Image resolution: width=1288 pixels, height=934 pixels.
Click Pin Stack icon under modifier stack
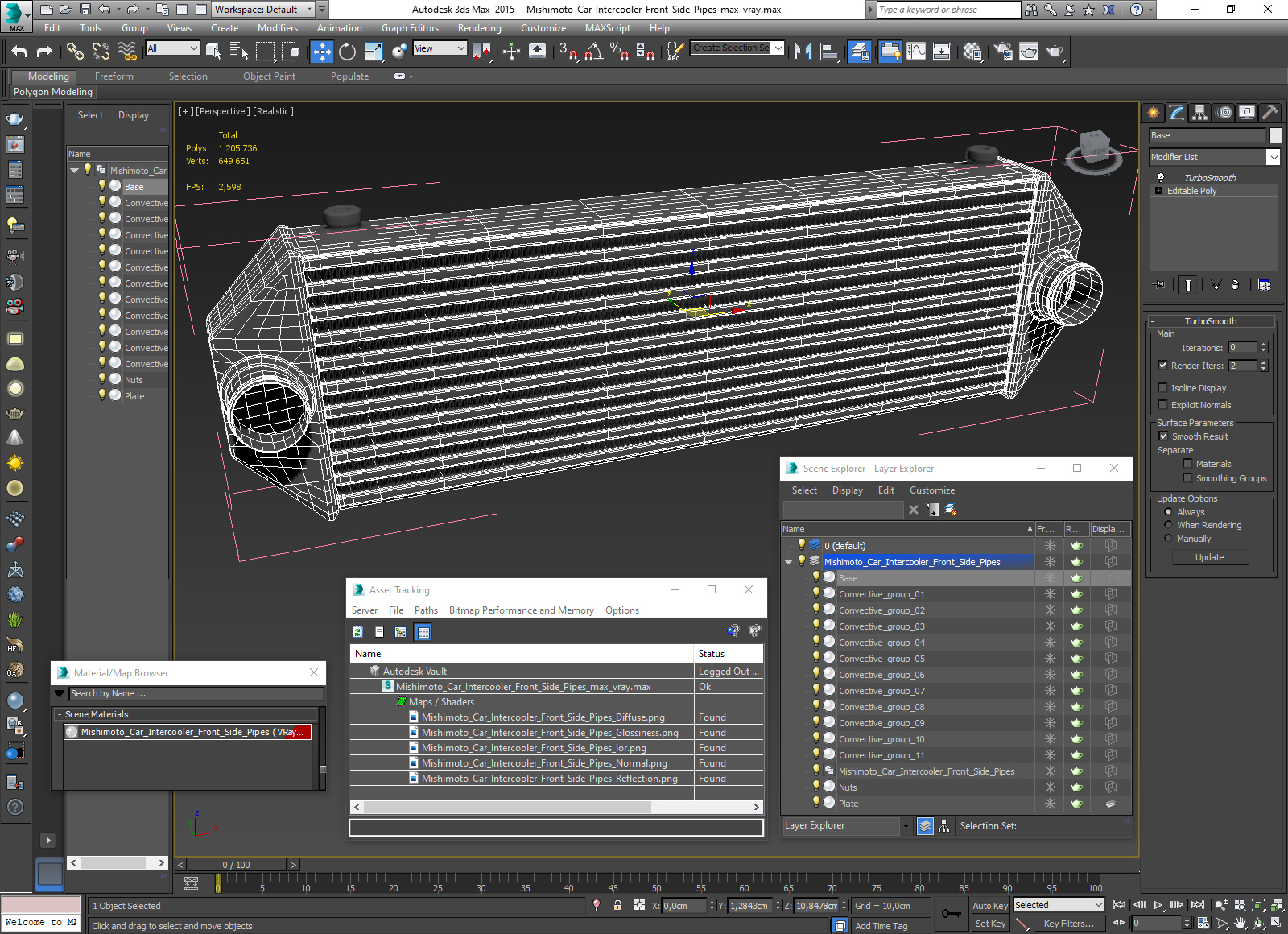[1160, 284]
